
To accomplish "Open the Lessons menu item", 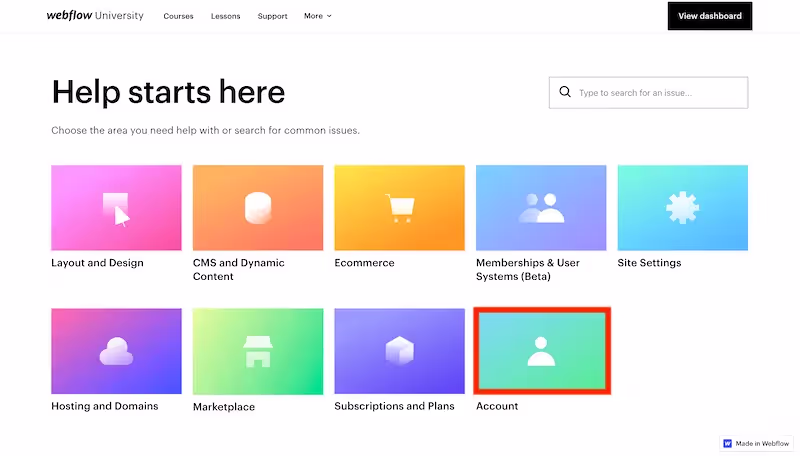I will point(226,16).
